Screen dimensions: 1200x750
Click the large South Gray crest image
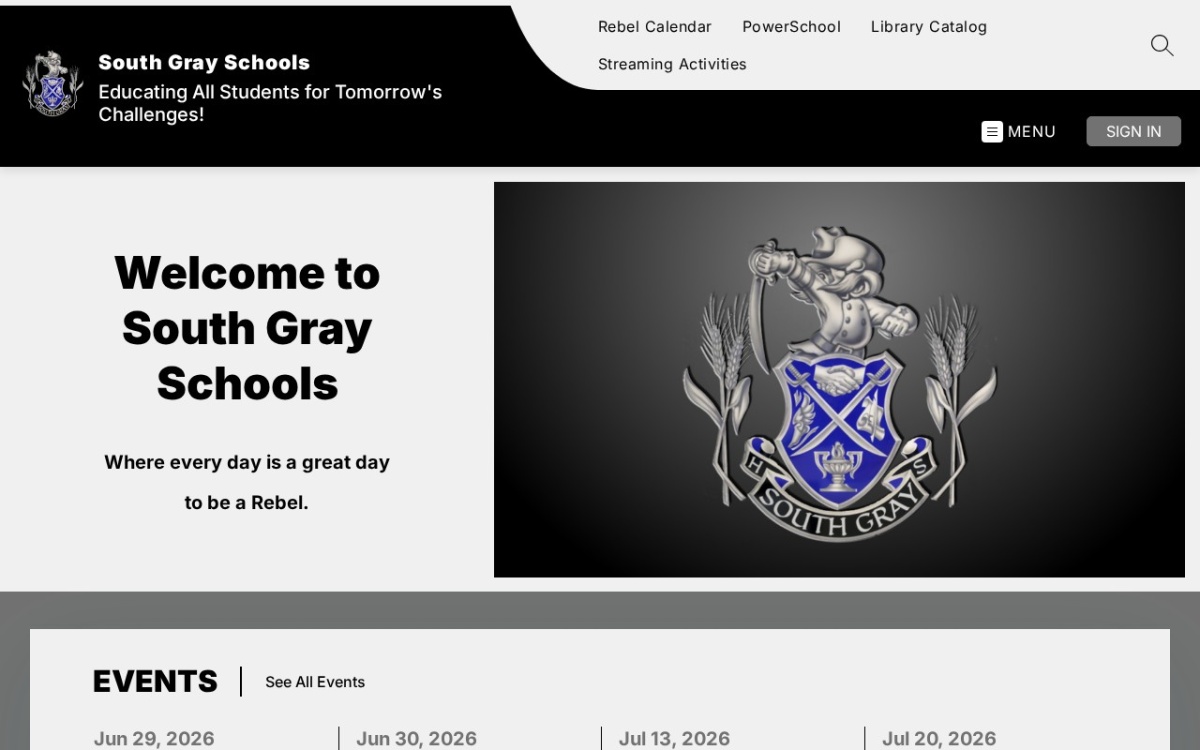click(839, 380)
